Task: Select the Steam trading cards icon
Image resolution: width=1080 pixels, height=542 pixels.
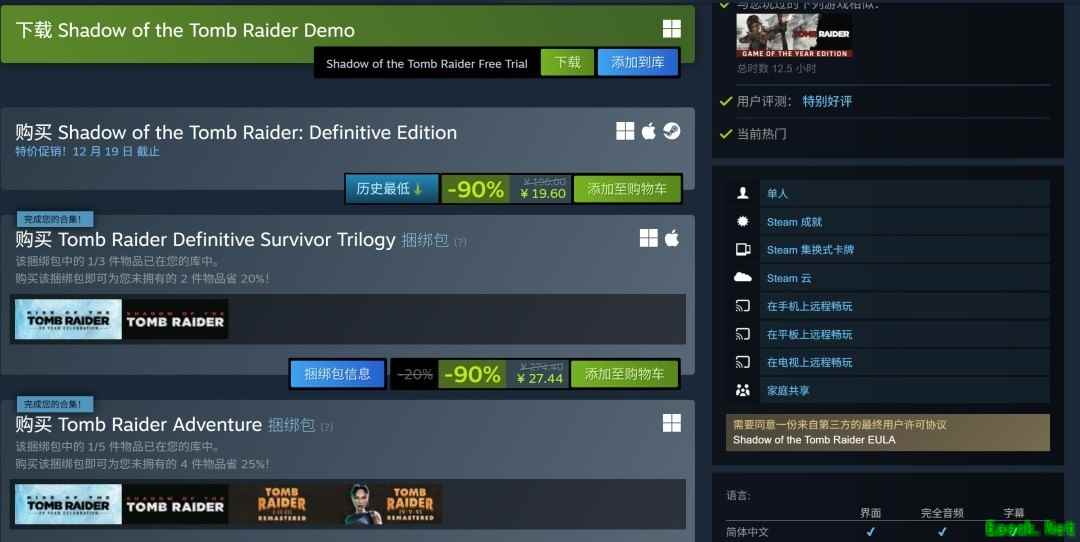Action: pyautogui.click(x=742, y=249)
